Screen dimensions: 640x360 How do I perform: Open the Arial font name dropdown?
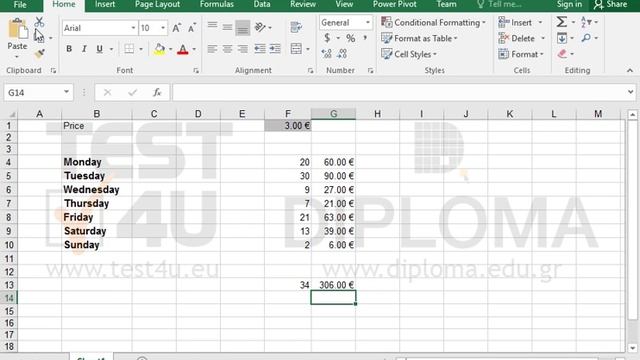pos(133,28)
